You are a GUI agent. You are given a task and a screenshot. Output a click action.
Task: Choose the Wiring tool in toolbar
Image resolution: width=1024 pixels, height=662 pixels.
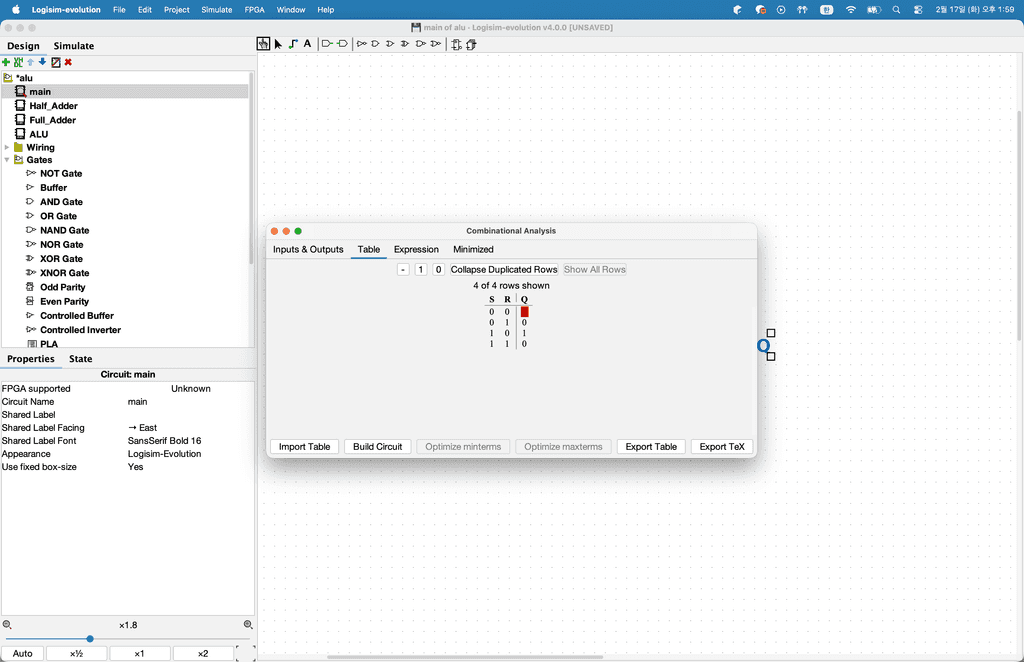(x=292, y=44)
